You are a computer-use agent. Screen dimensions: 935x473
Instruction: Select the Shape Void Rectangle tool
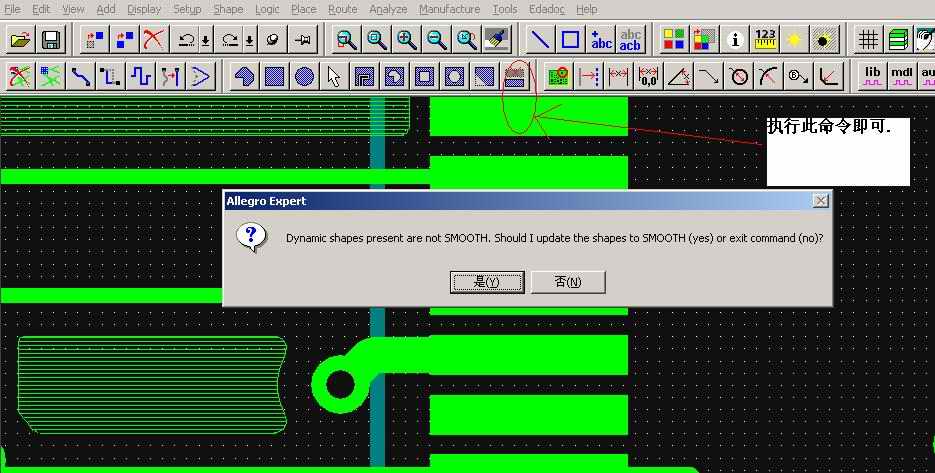tap(425, 76)
